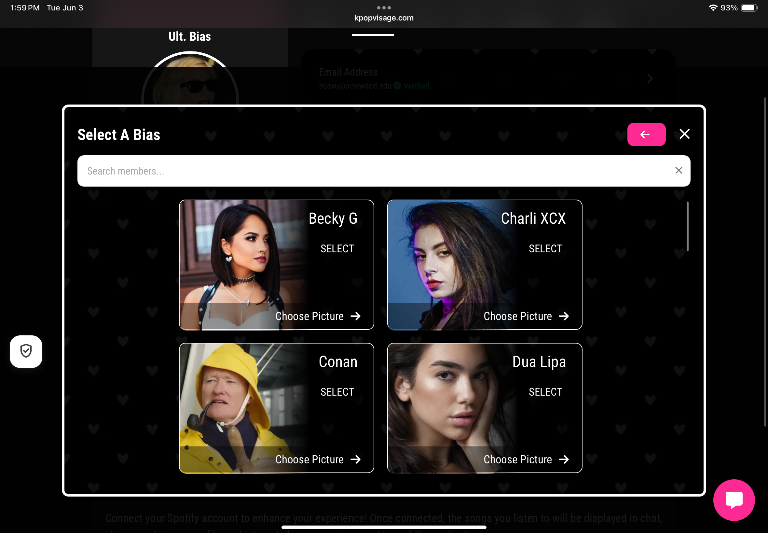768x533 pixels.
Task: Click the pink back arrow button
Action: (646, 134)
